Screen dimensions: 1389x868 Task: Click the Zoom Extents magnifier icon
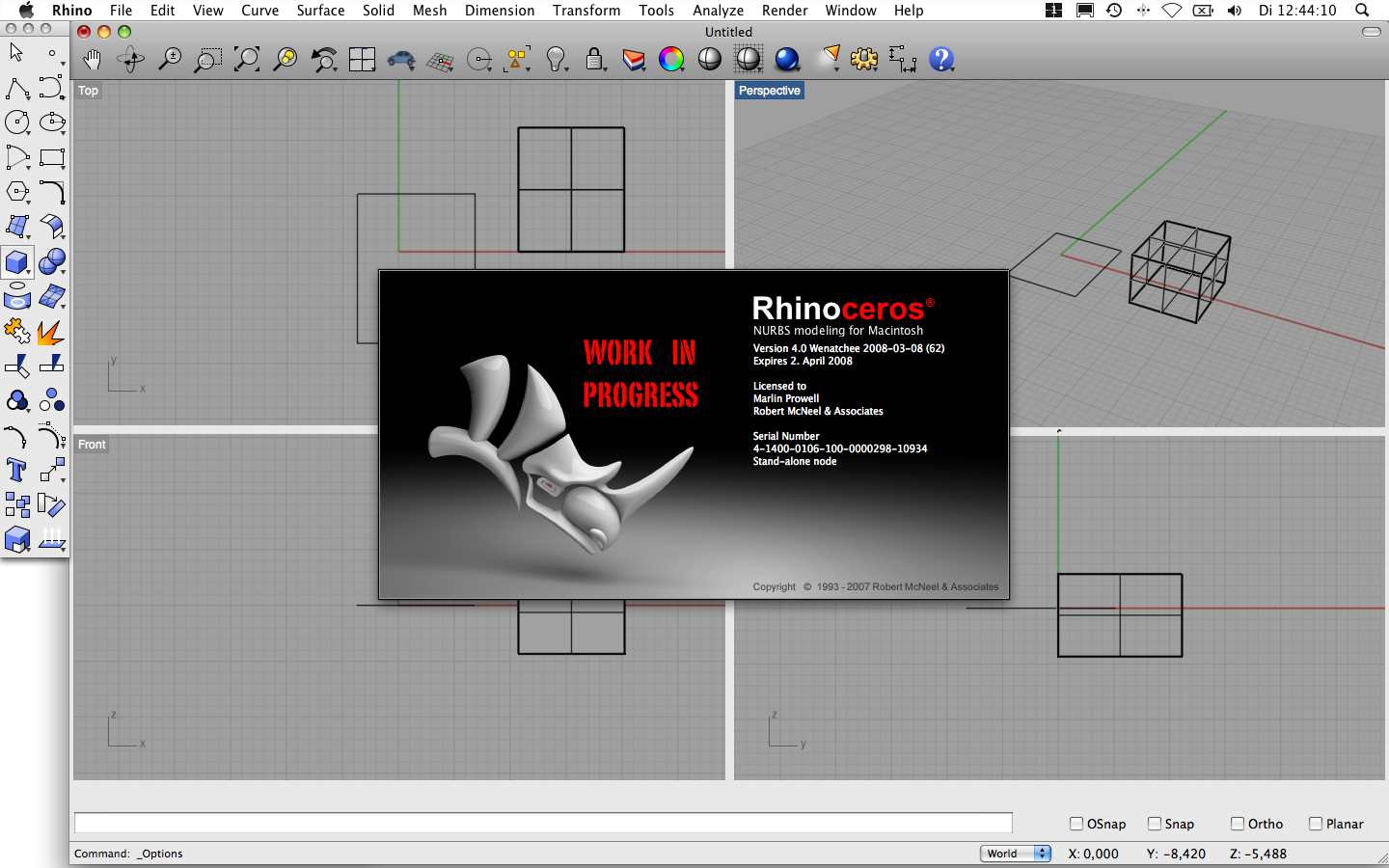pos(247,60)
